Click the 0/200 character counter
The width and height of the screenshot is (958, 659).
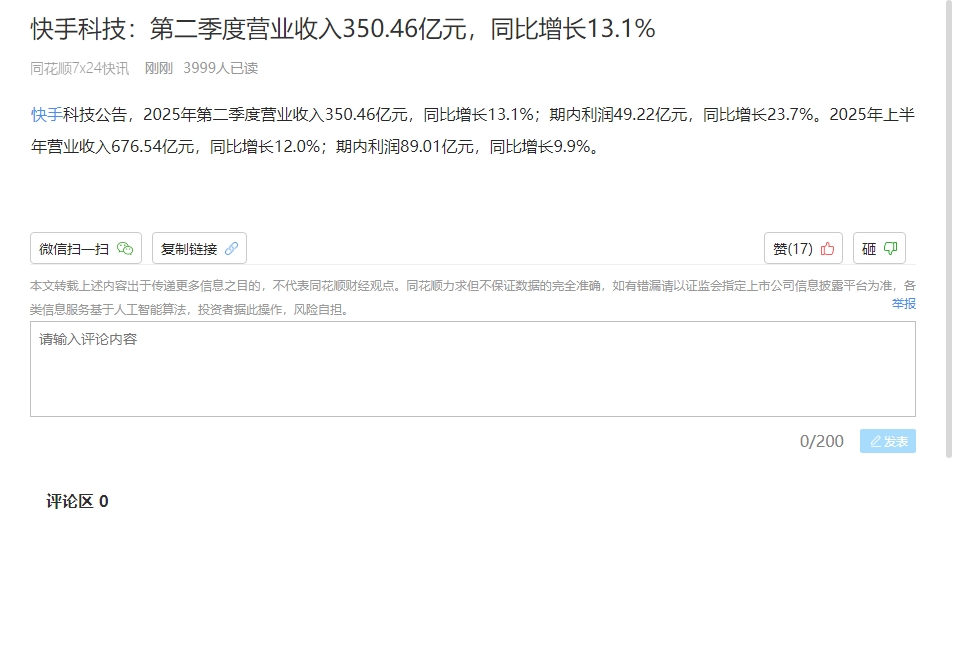point(822,441)
